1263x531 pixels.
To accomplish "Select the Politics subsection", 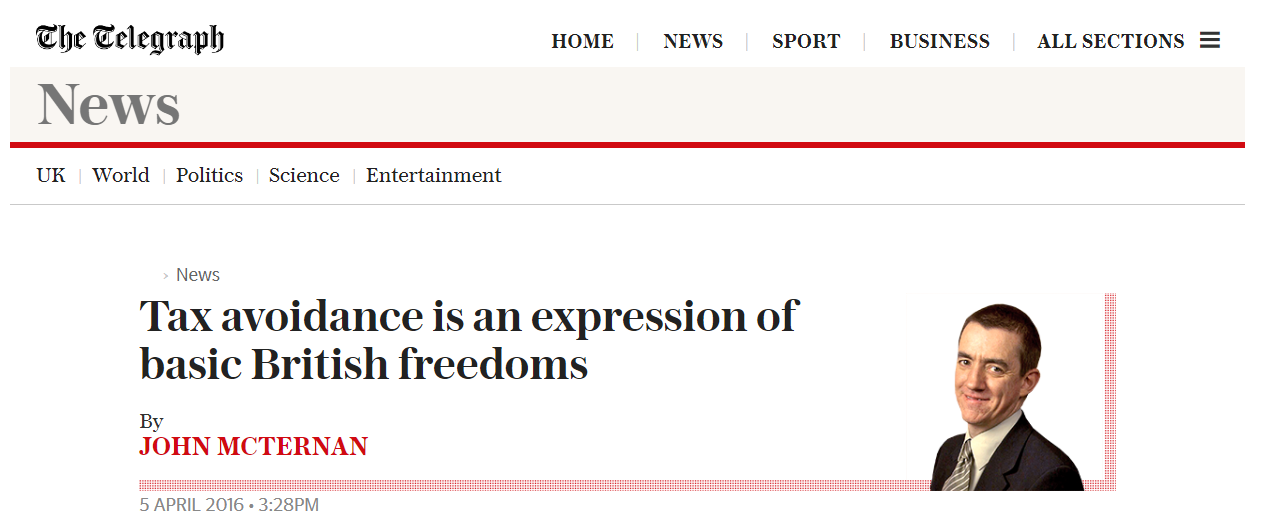I will (x=209, y=176).
